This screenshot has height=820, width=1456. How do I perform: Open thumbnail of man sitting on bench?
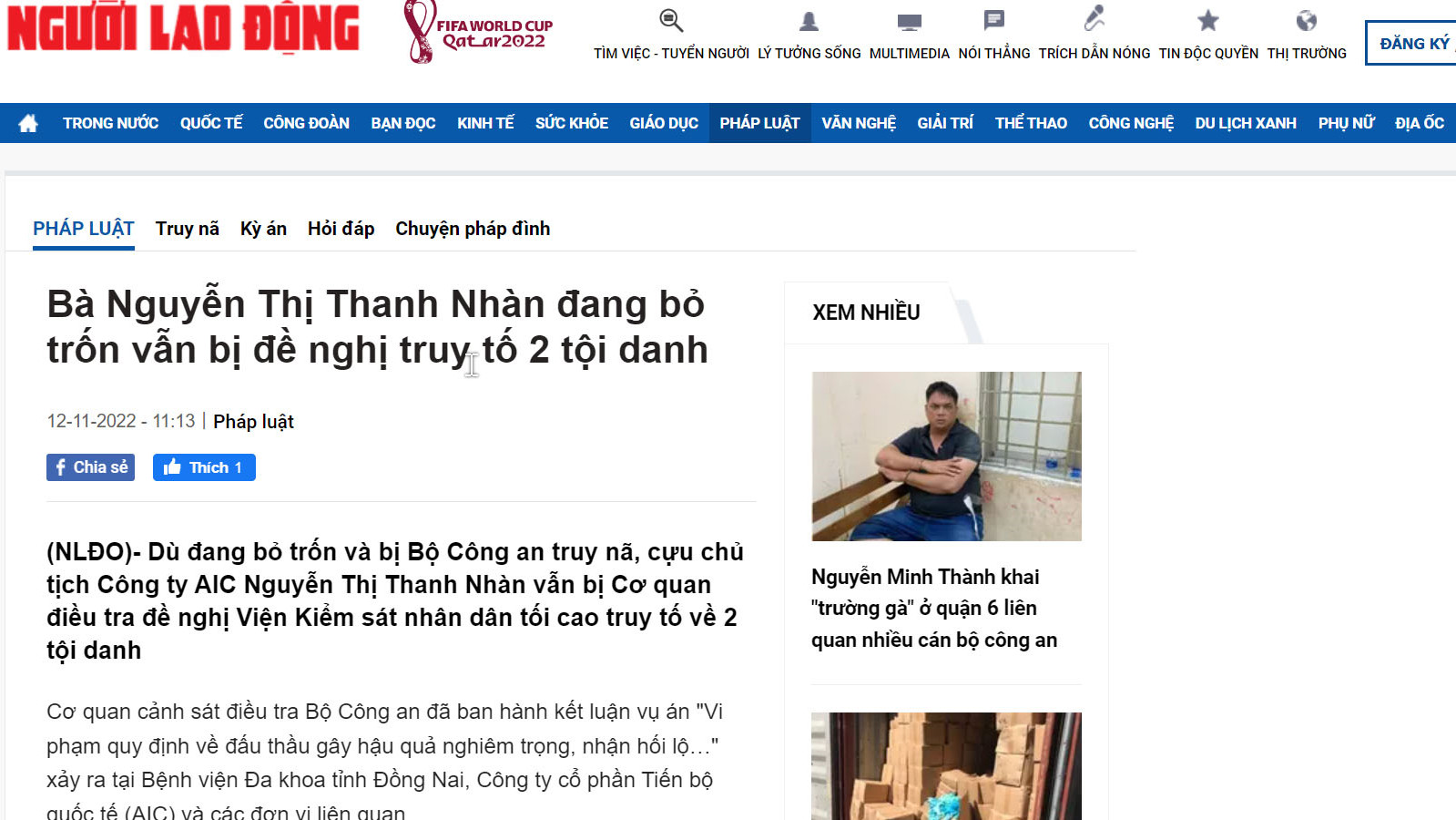pyautogui.click(x=947, y=456)
